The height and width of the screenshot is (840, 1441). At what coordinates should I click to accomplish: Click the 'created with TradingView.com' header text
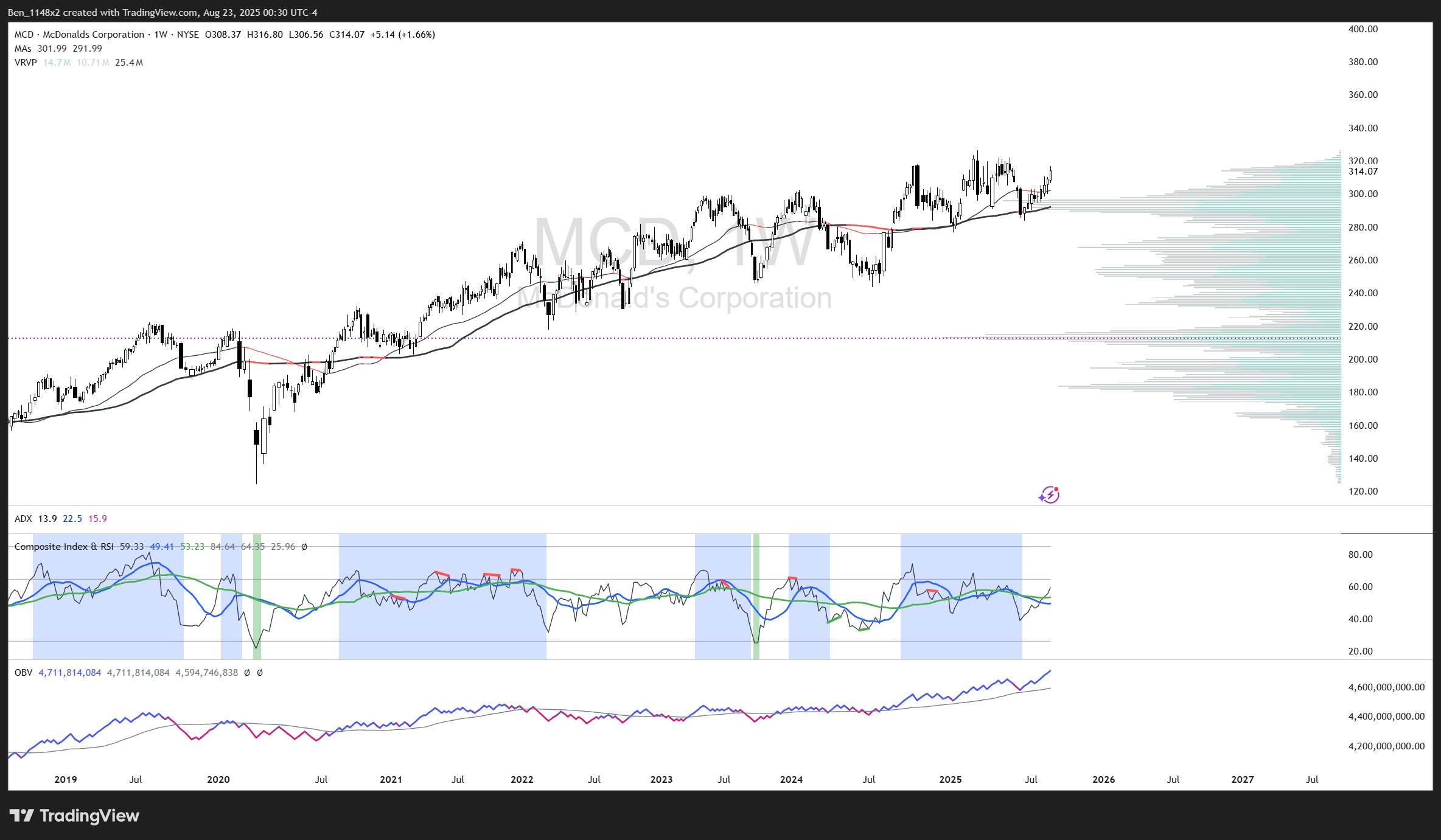(x=129, y=13)
